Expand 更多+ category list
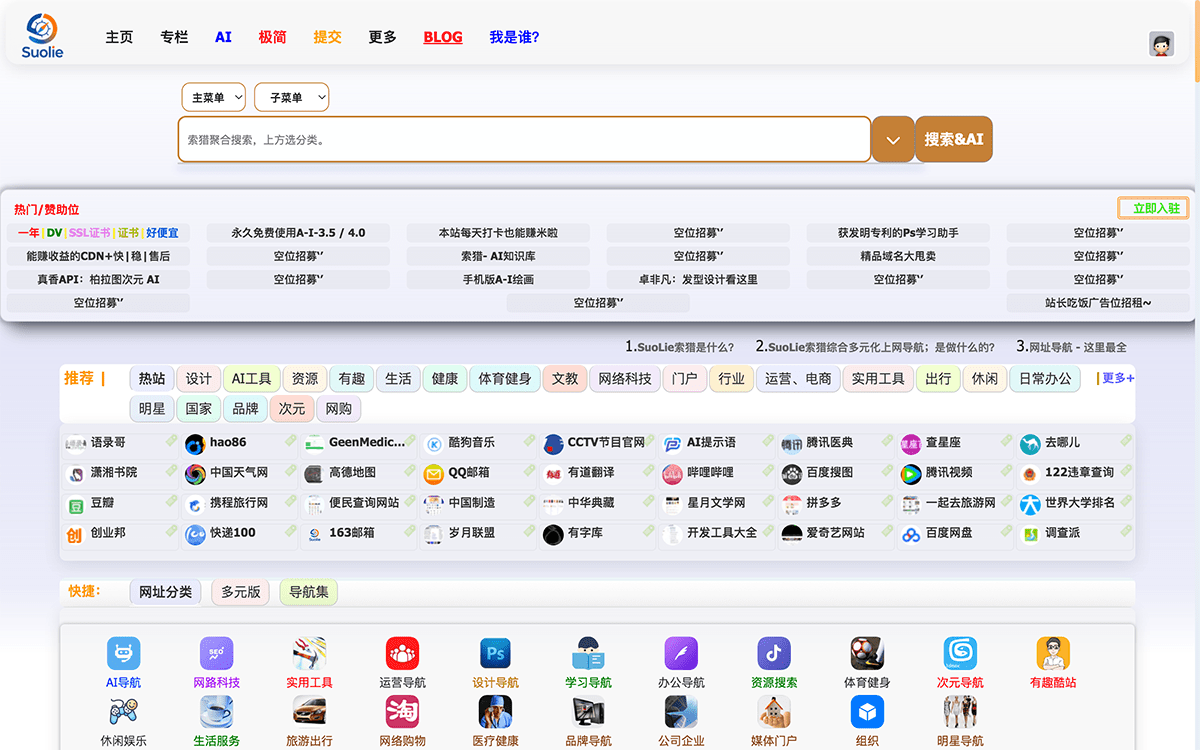Screen dimensions: 1200x750 (1117, 378)
